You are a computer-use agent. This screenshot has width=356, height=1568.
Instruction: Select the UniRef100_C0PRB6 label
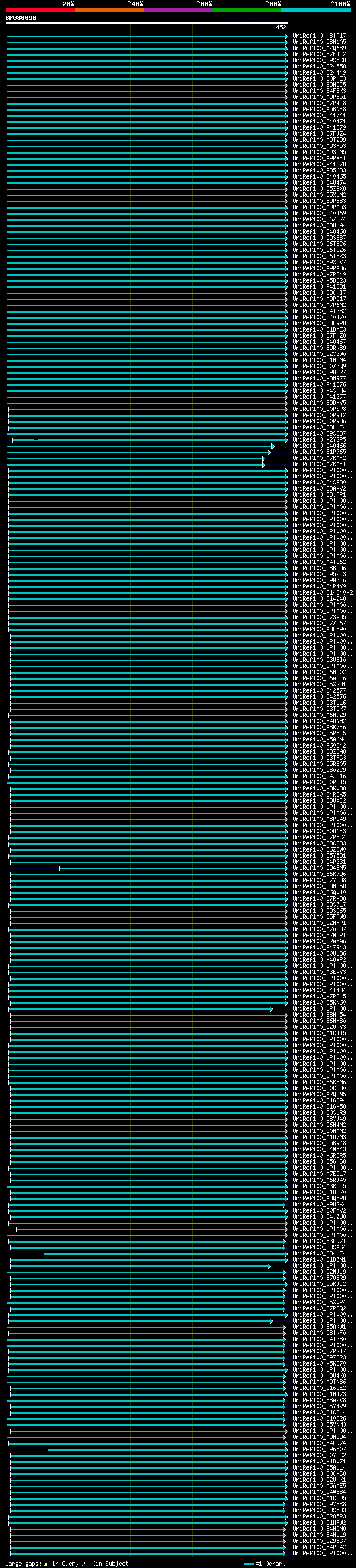(319, 421)
